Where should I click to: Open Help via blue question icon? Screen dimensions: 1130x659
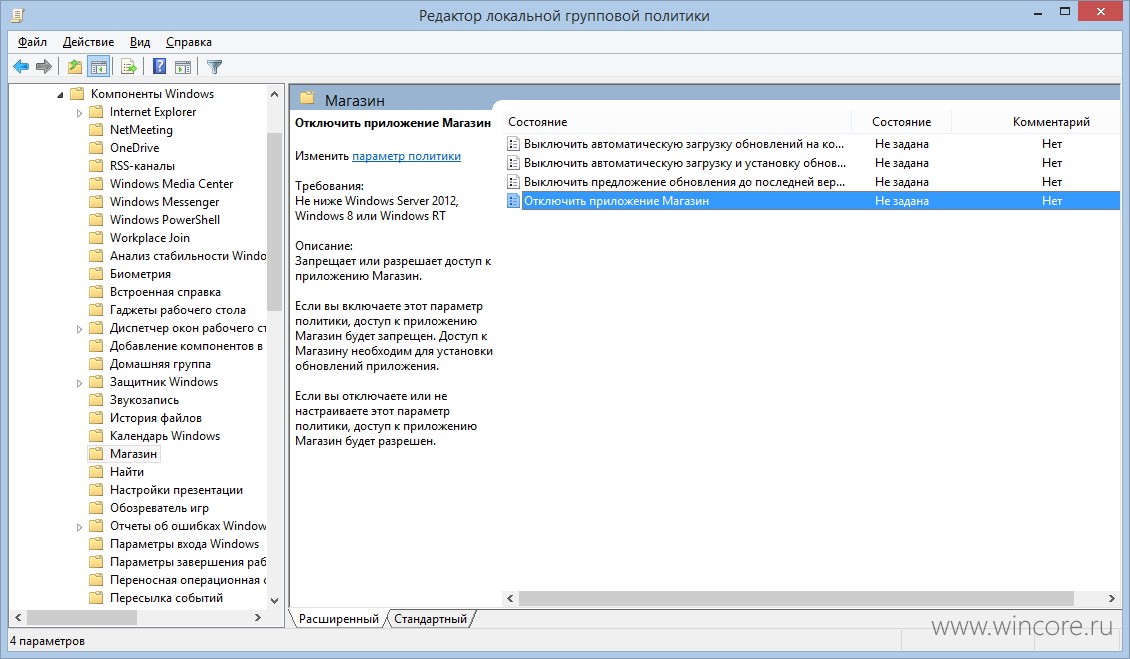[x=159, y=67]
